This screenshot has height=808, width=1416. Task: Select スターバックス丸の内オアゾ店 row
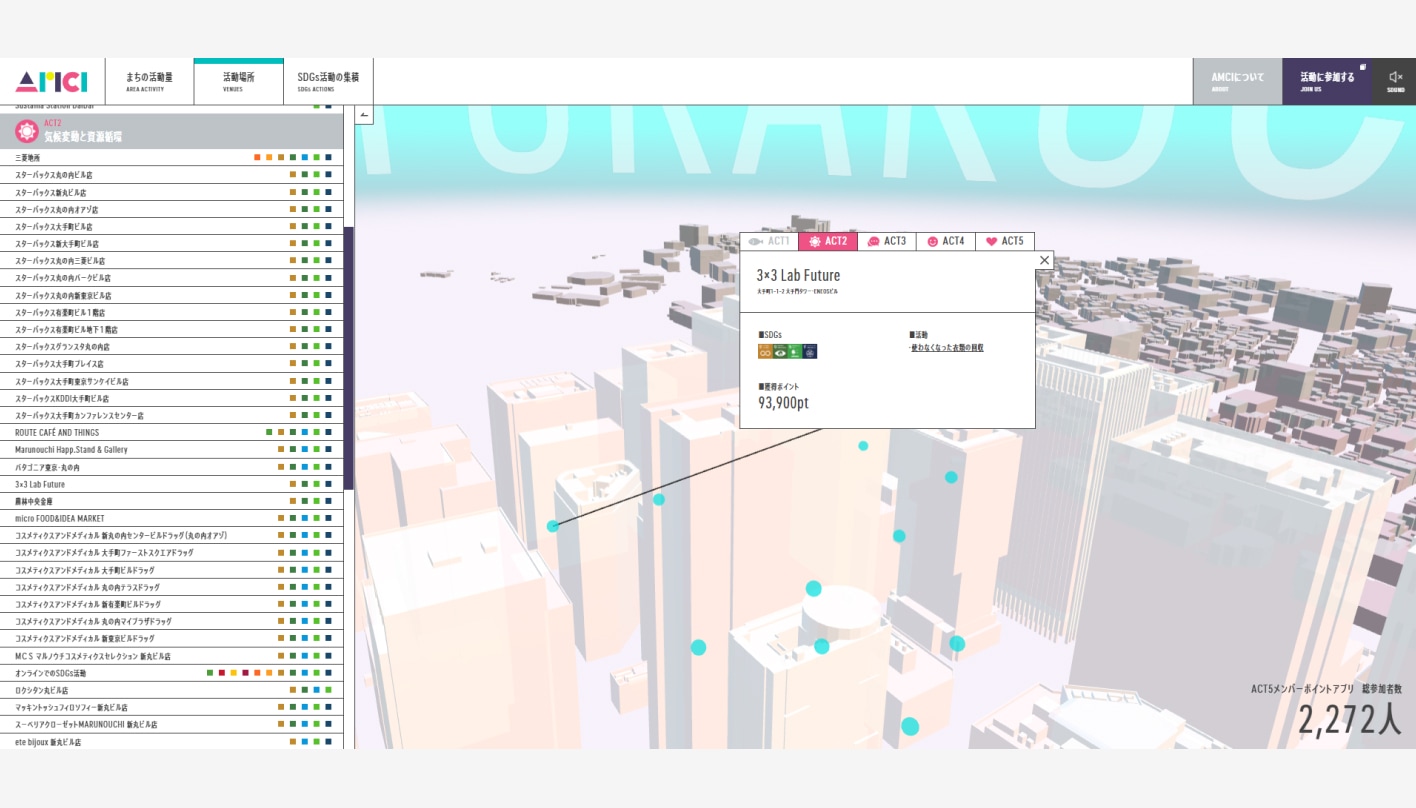point(172,209)
